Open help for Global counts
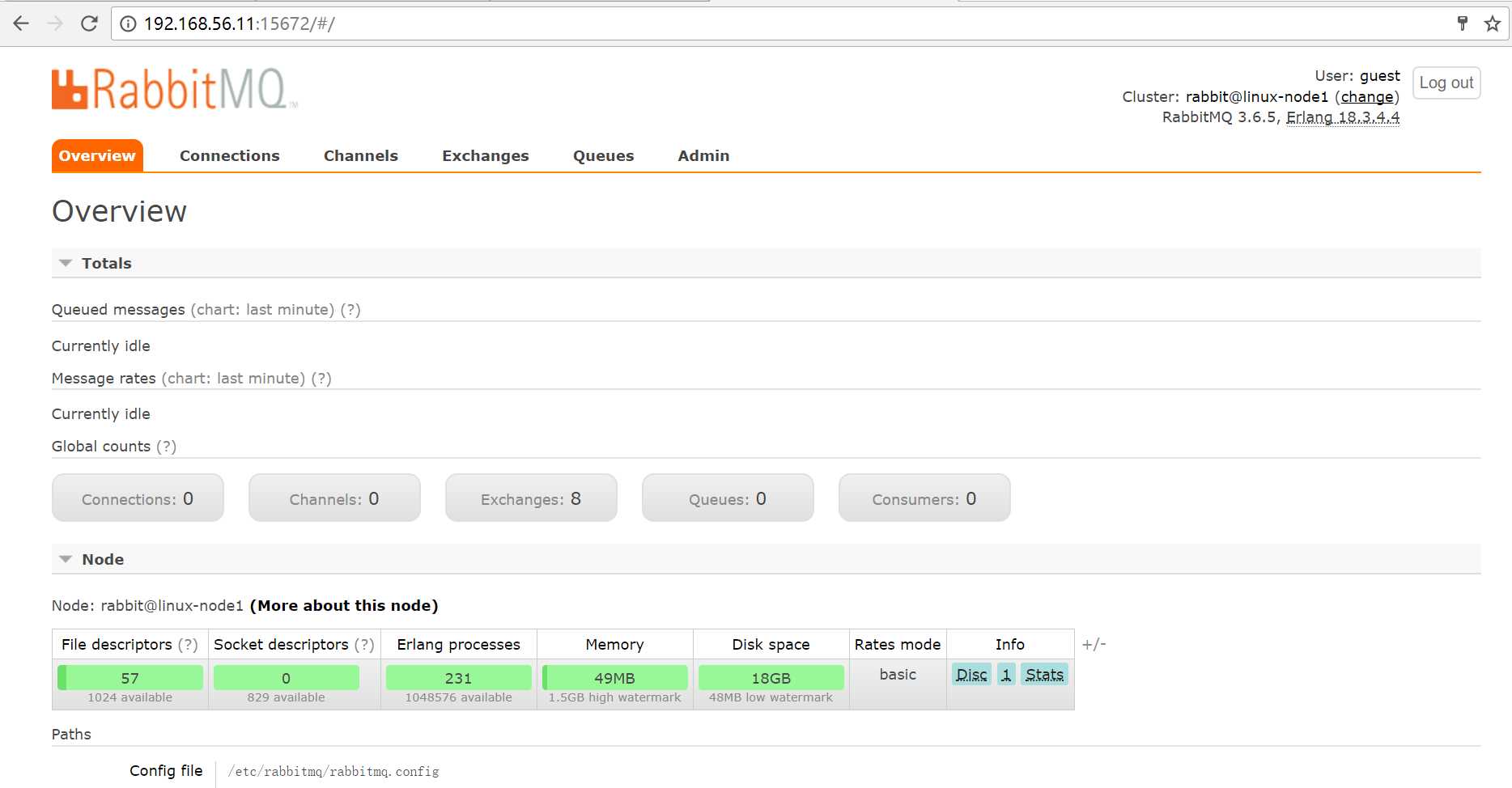This screenshot has width=1512, height=788. (166, 446)
